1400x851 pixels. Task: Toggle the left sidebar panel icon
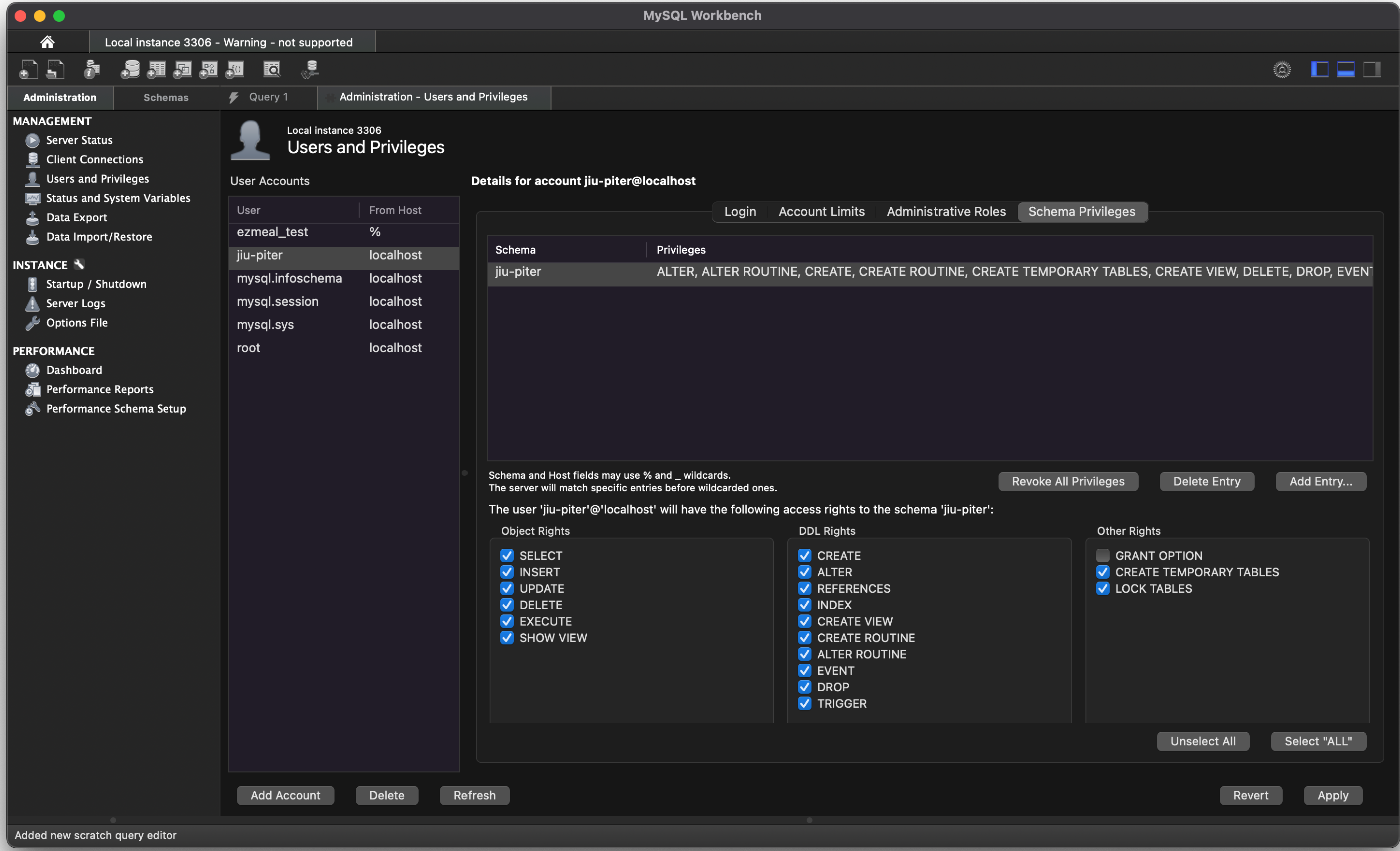(1319, 70)
